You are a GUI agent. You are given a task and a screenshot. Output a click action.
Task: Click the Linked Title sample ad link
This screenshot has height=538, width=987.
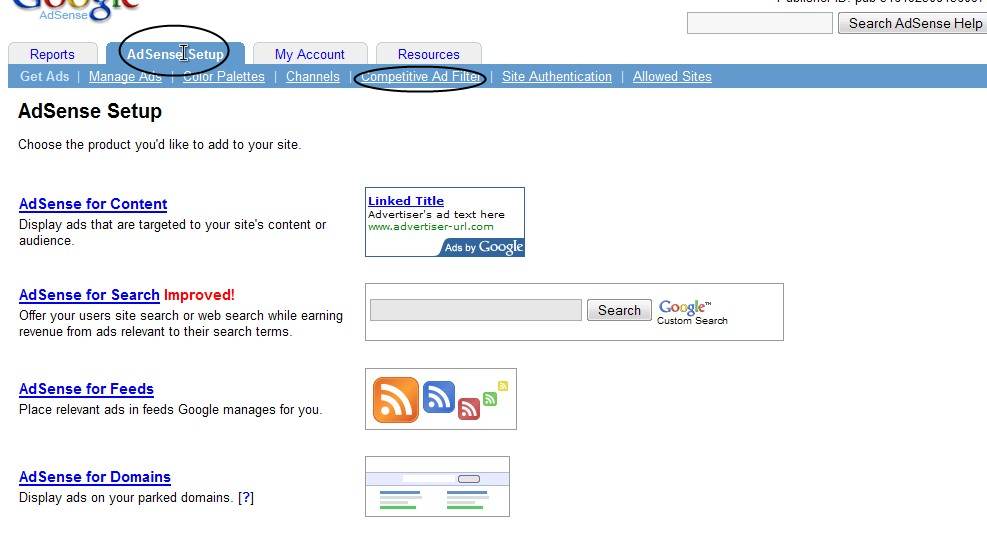click(x=406, y=201)
